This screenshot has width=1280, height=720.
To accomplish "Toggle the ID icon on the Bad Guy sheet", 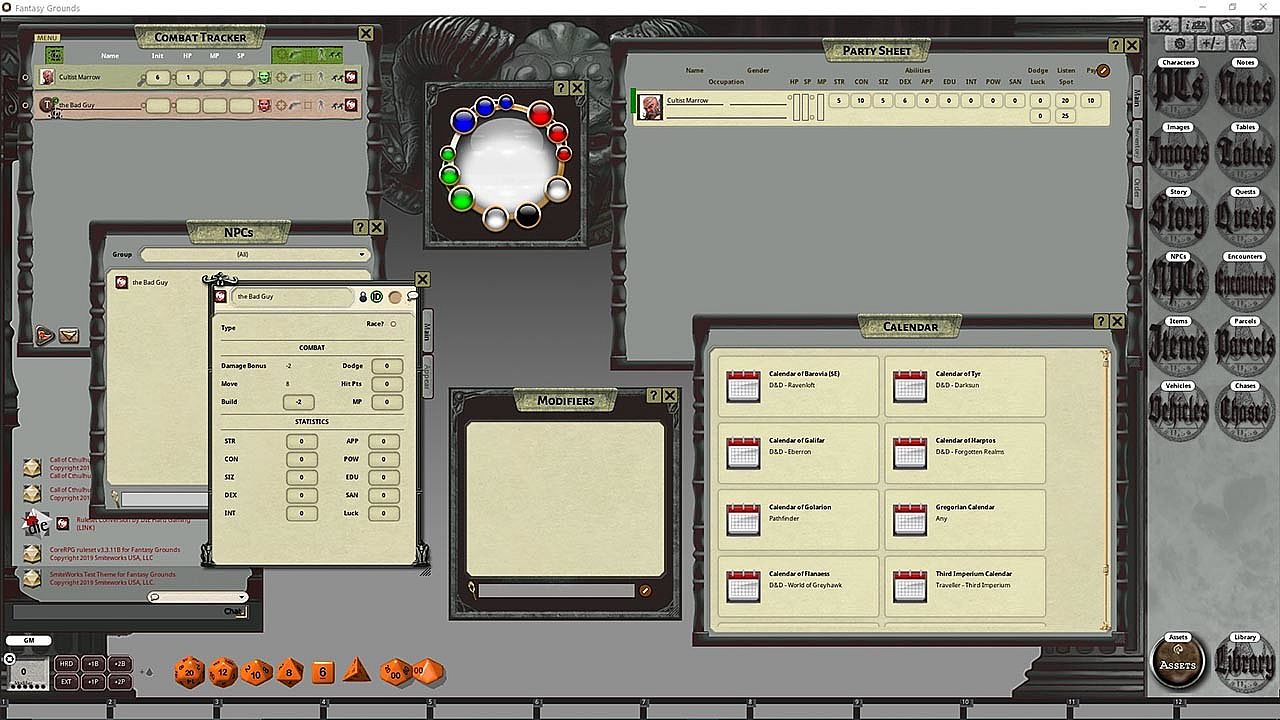I will [377, 297].
